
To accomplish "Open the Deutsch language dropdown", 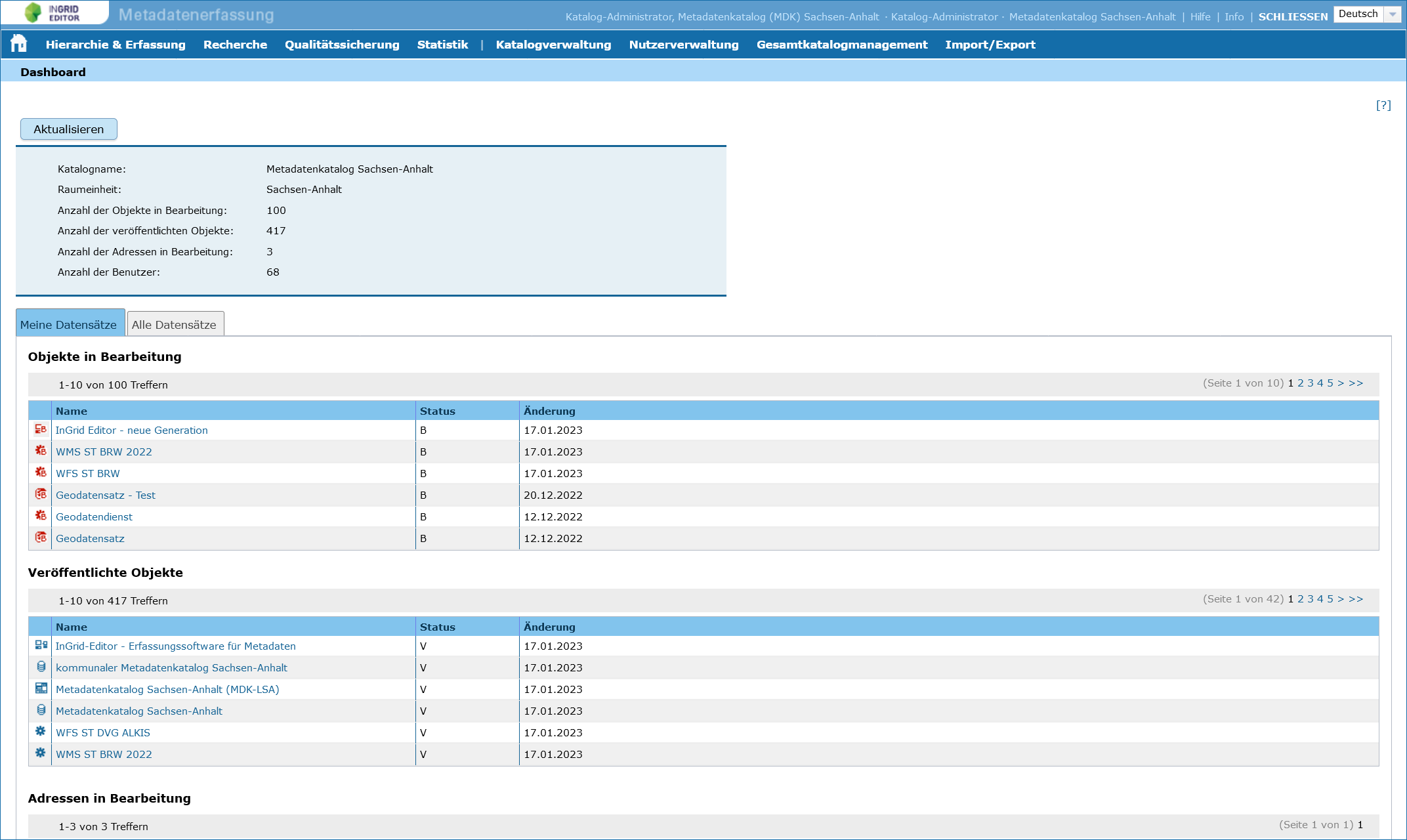I will pyautogui.click(x=1368, y=14).
